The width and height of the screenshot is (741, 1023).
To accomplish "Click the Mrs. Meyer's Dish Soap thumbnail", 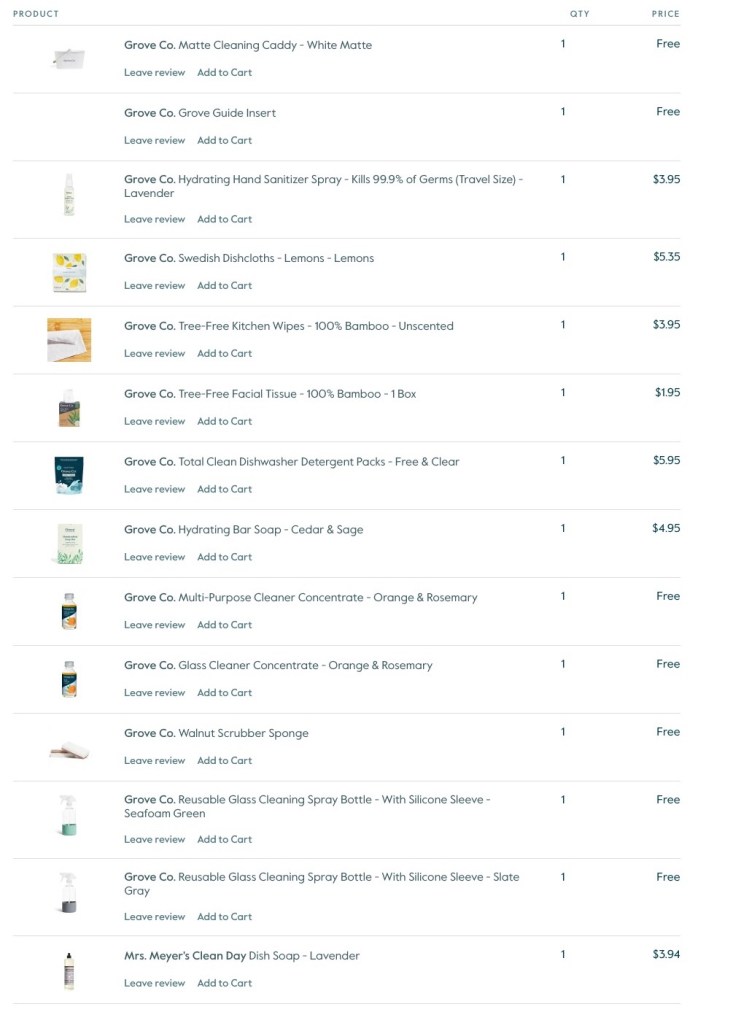I will 69,970.
